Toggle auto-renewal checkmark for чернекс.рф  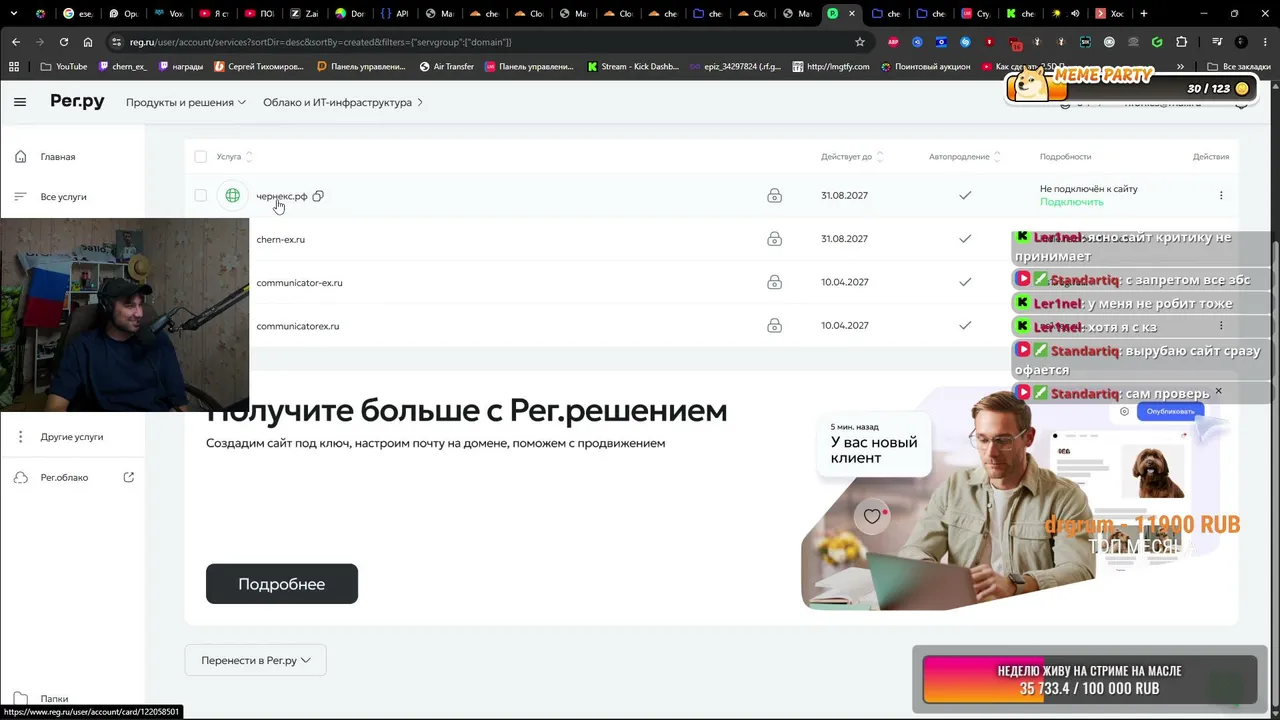click(965, 196)
